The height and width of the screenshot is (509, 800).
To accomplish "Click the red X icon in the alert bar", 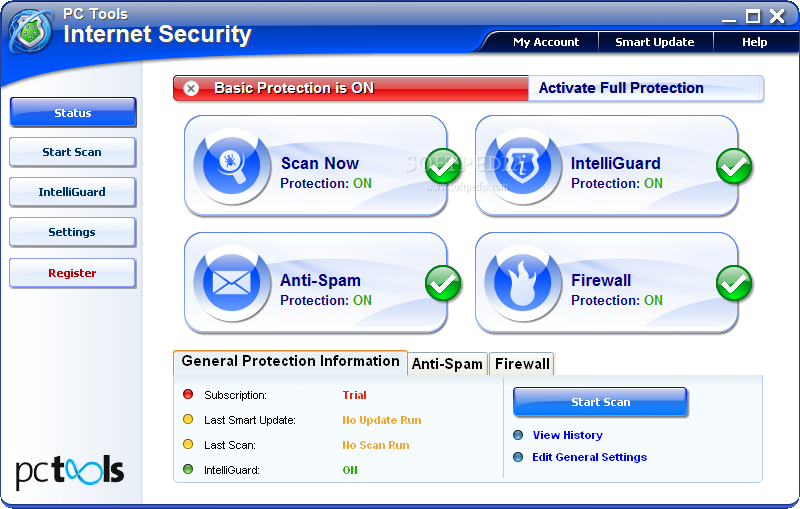I will click(x=192, y=88).
